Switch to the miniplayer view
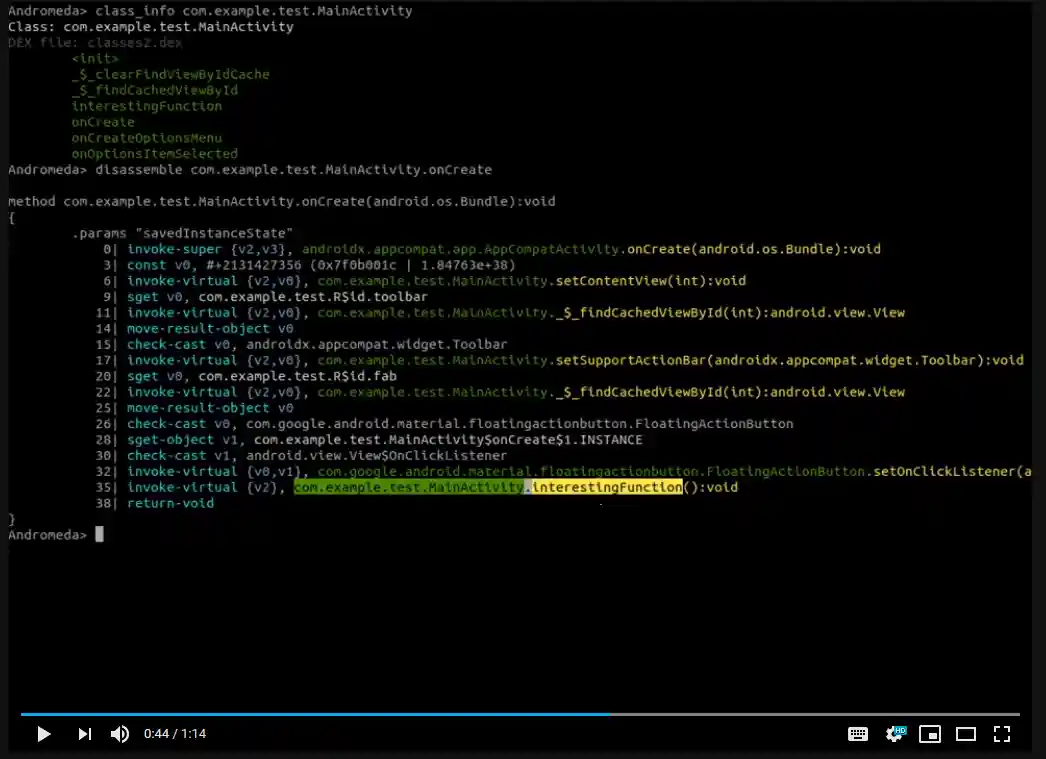 tap(930, 734)
